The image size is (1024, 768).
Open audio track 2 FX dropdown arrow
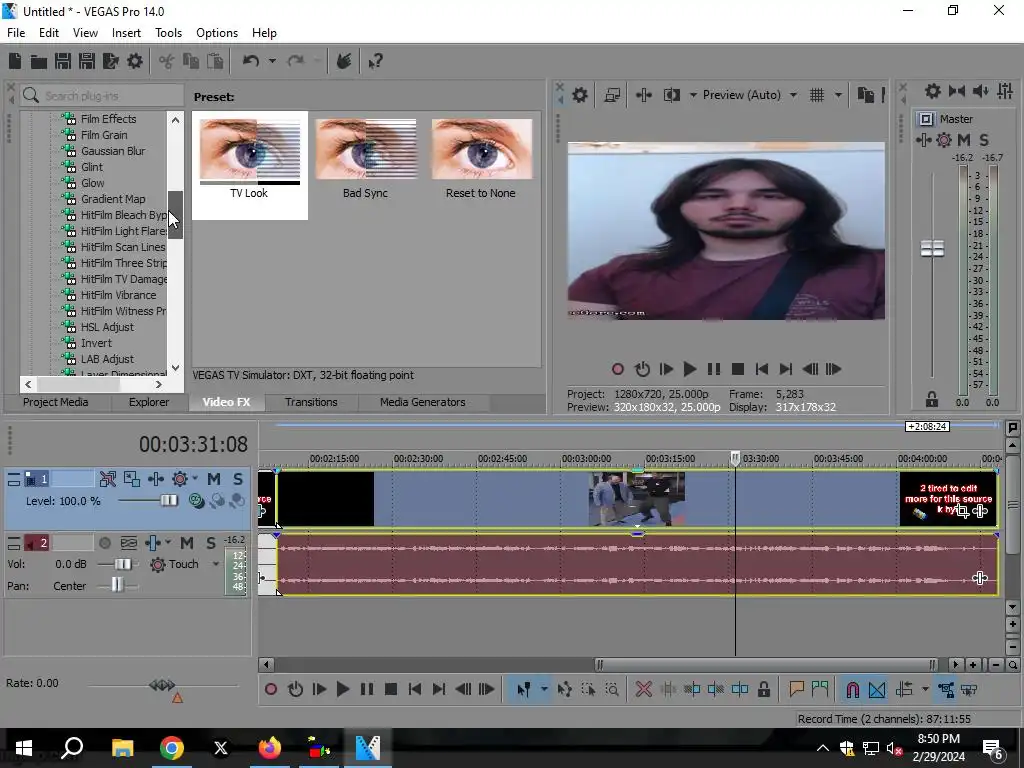(168, 543)
